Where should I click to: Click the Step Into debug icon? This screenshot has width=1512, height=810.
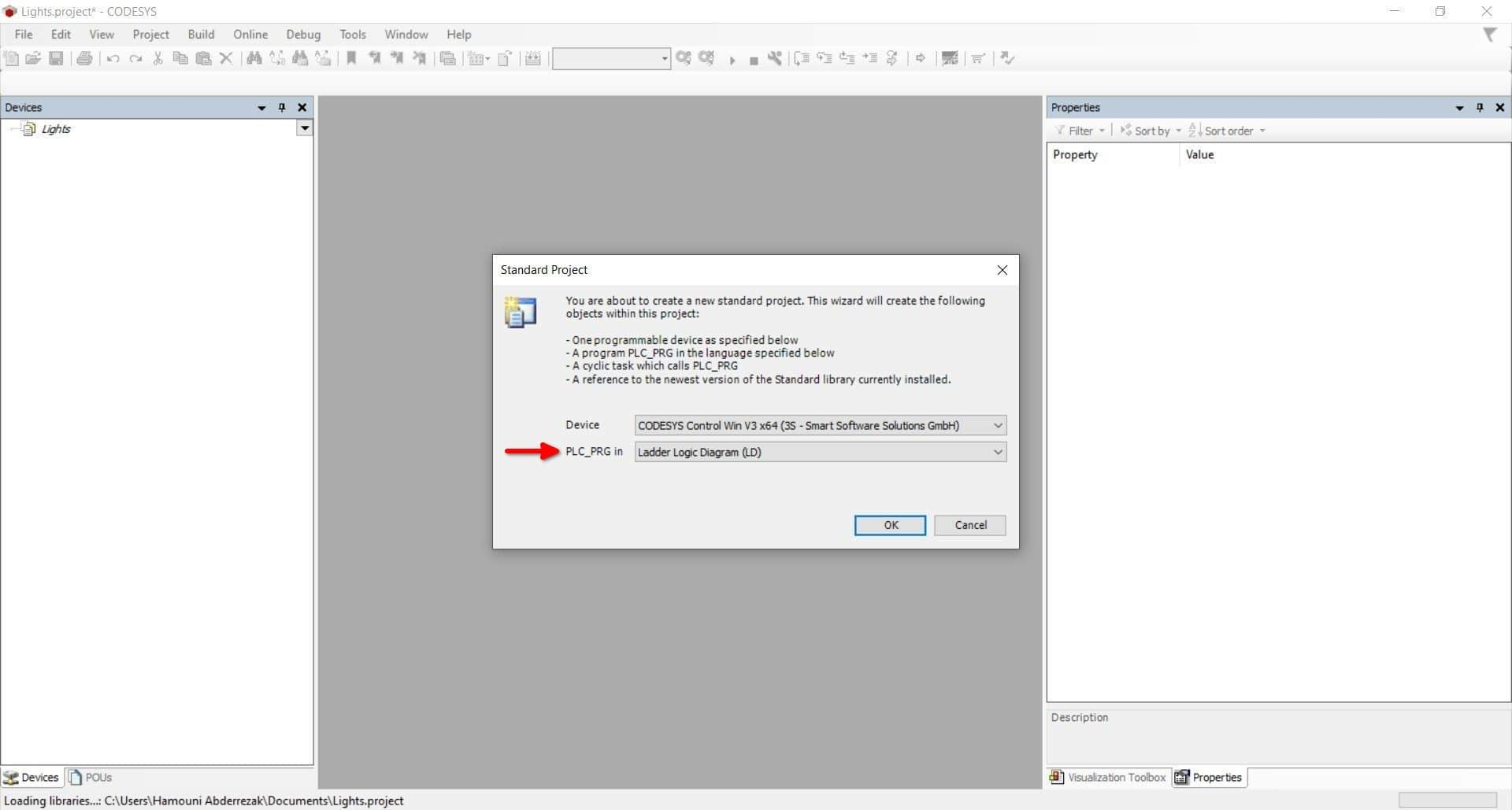pyautogui.click(x=825, y=58)
